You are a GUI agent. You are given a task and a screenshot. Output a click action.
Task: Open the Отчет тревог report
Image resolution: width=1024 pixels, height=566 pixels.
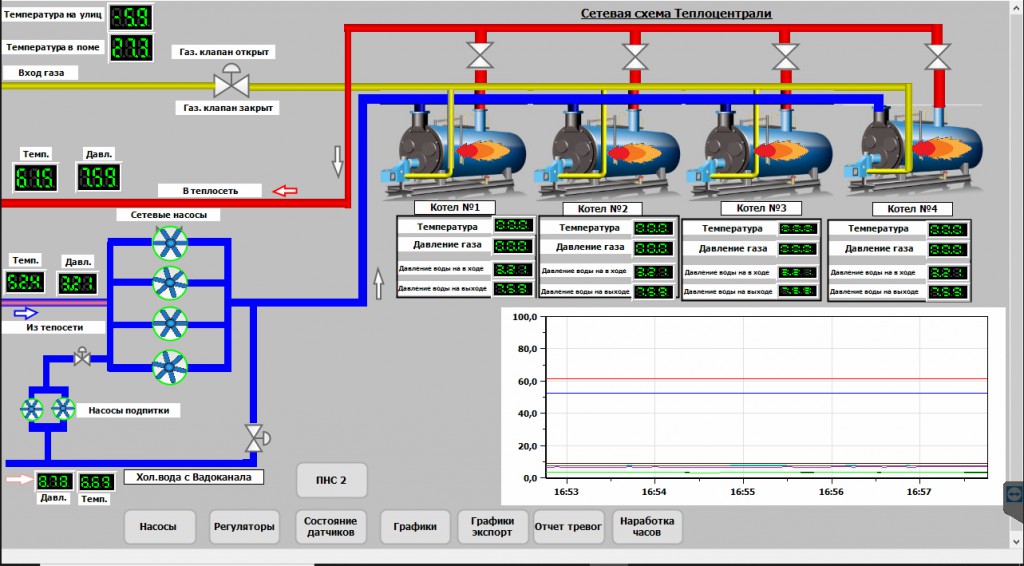point(568,527)
